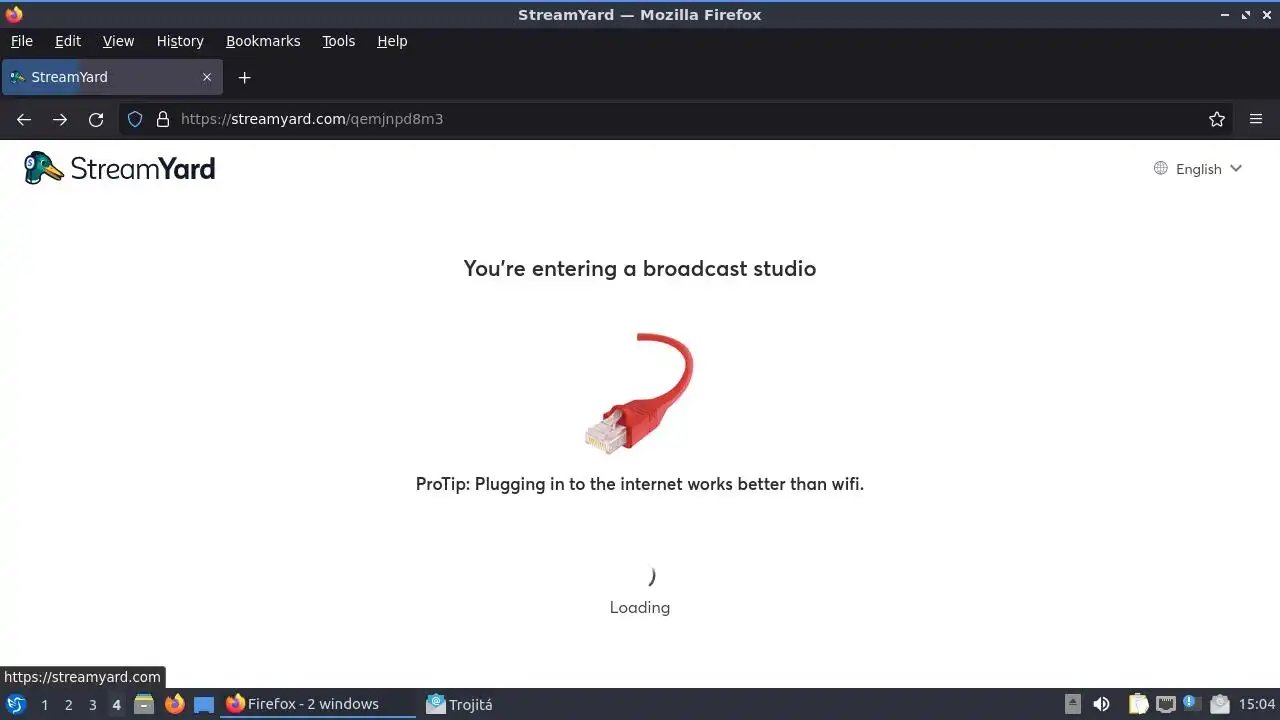1280x720 pixels.
Task: Click the red ethernet cable image
Action: tap(639, 393)
